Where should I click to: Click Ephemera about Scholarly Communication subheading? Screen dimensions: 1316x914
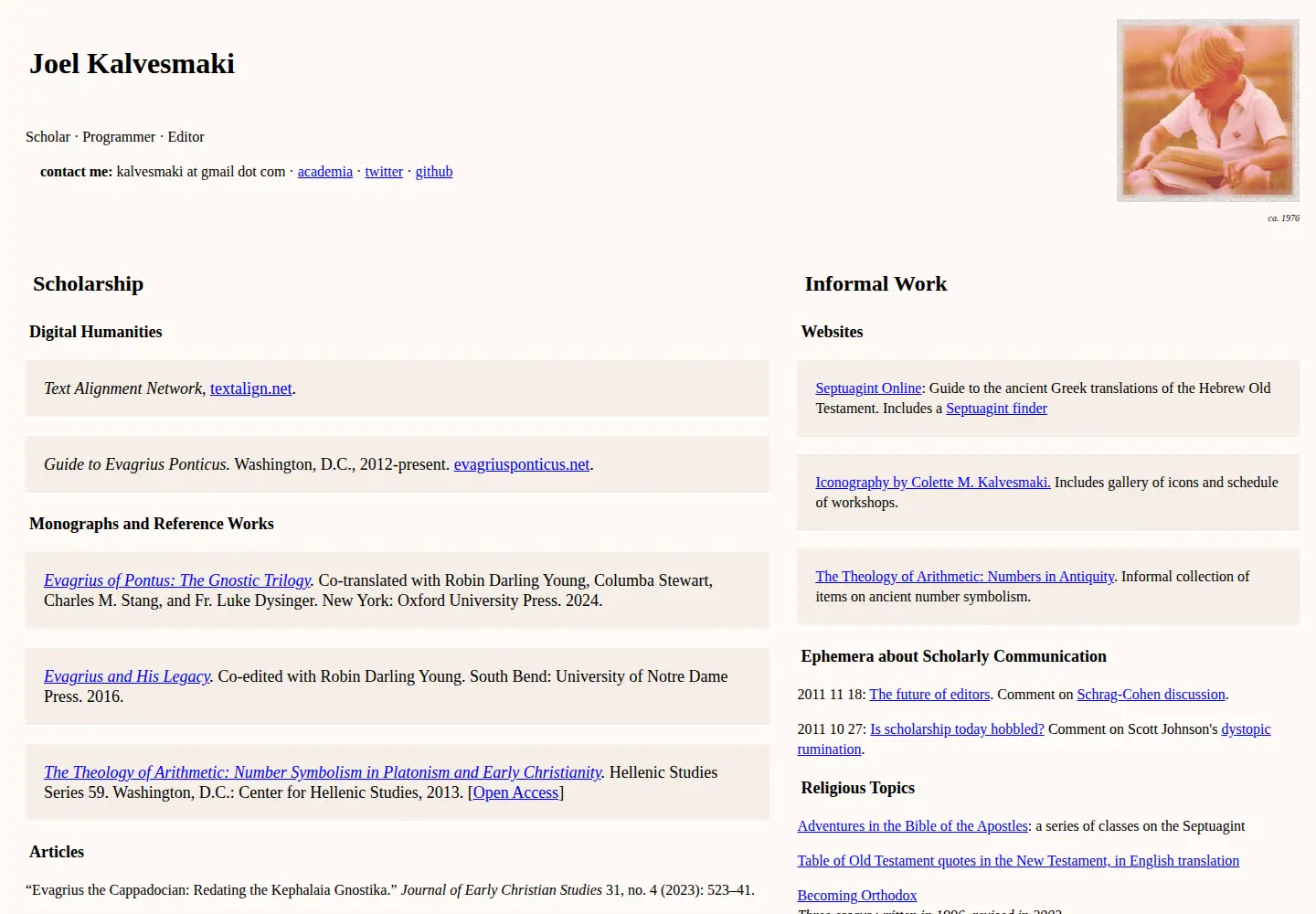[953, 656]
